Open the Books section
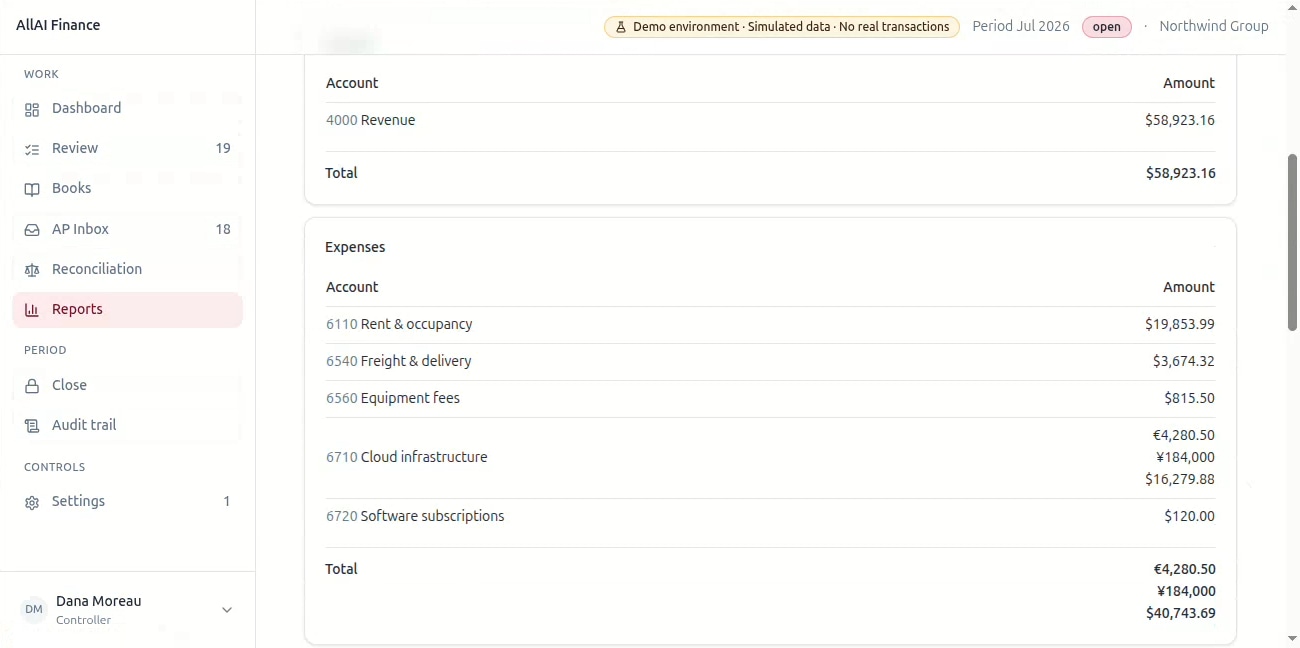Viewport: 1300px width, 648px height. coord(127,188)
